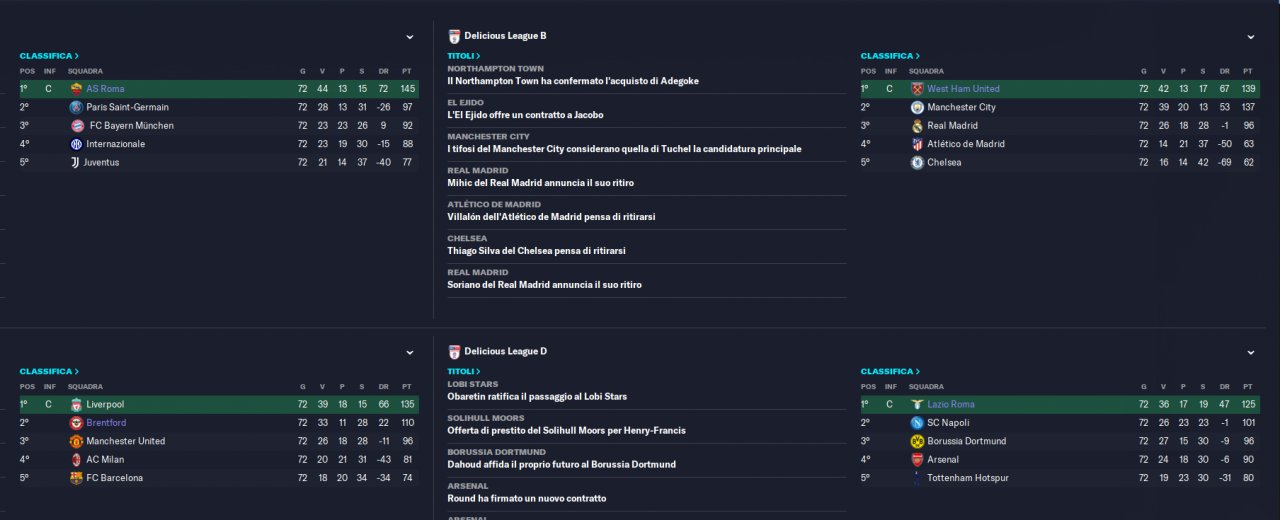Click the Delicious League D logo icon
1280x520 pixels.
tap(455, 352)
